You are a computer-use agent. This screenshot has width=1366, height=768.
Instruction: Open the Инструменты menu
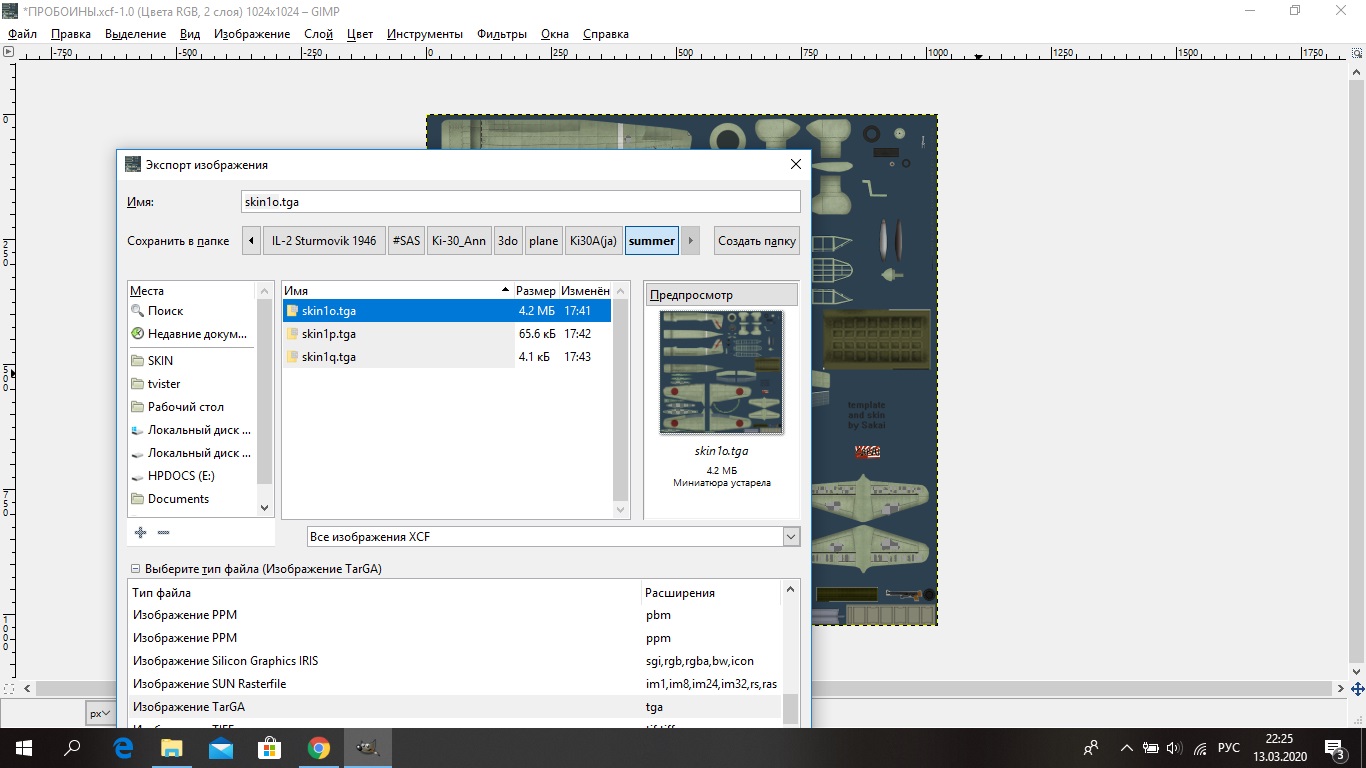click(x=425, y=34)
